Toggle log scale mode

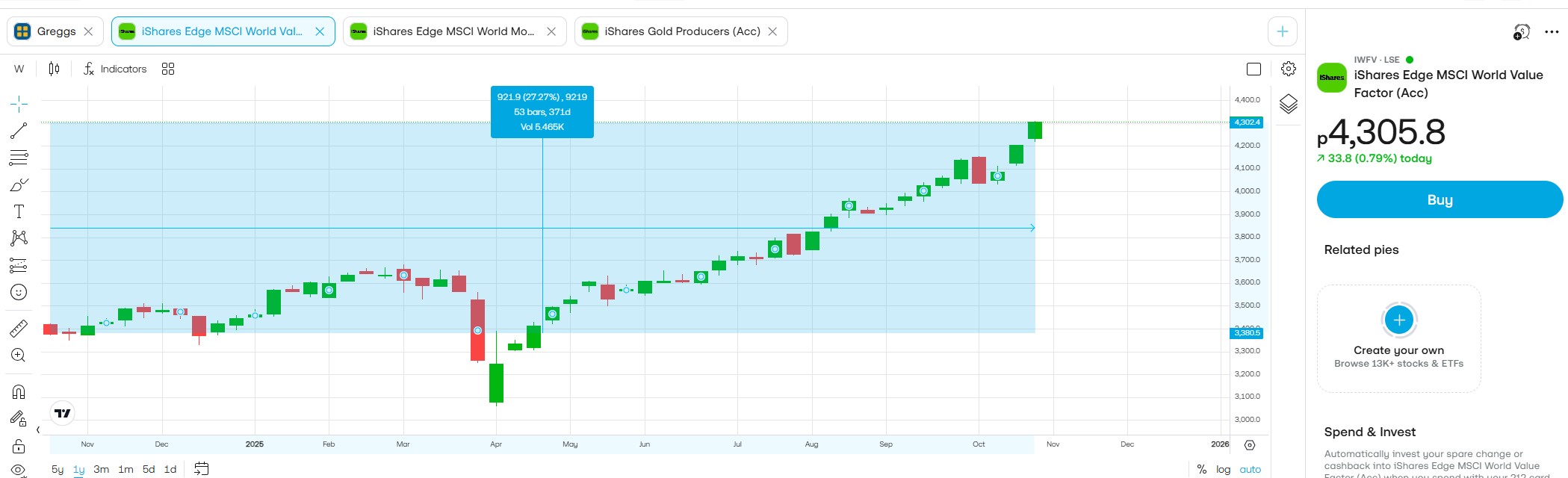(x=1223, y=469)
